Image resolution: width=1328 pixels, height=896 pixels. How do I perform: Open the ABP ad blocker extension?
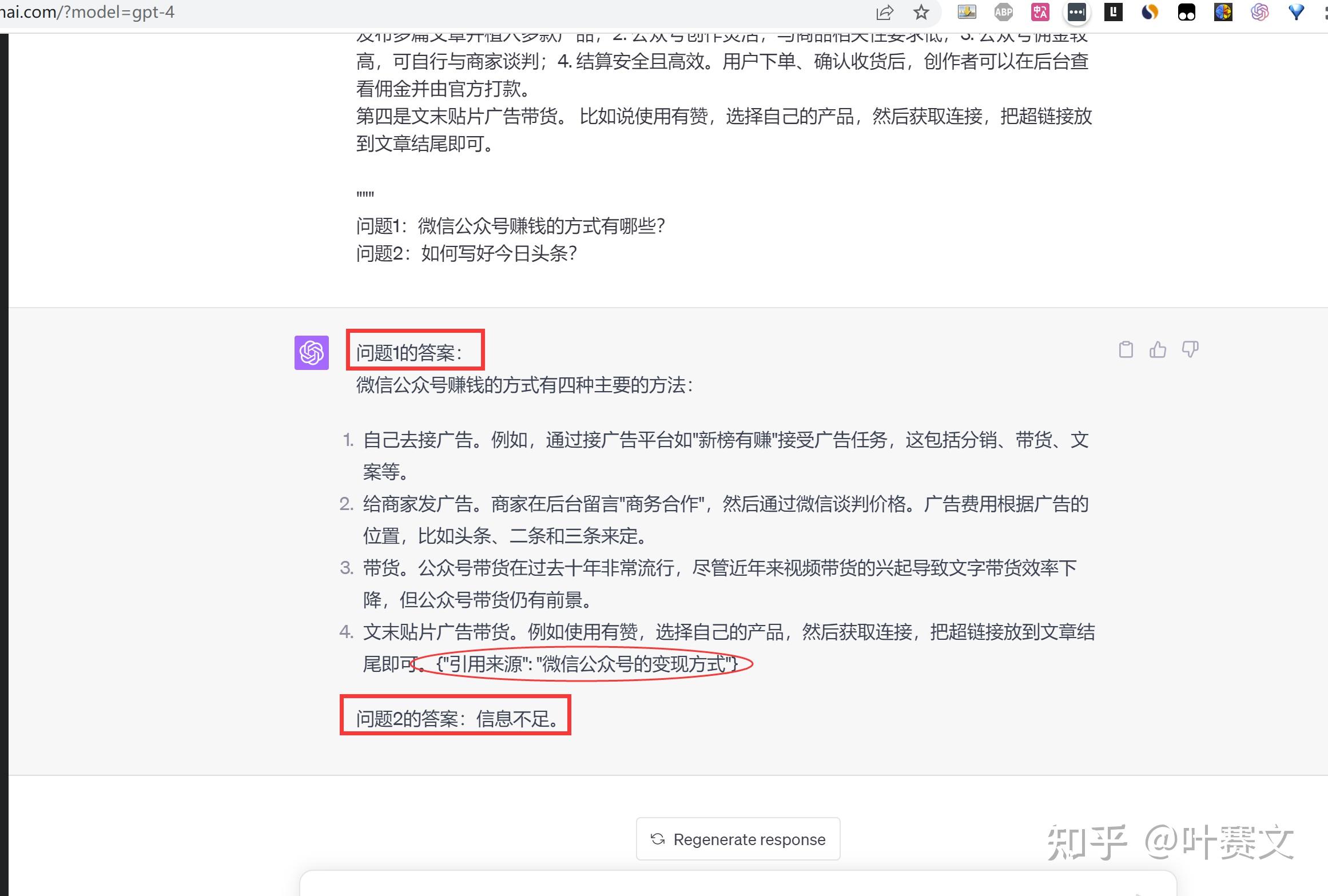(x=1004, y=12)
